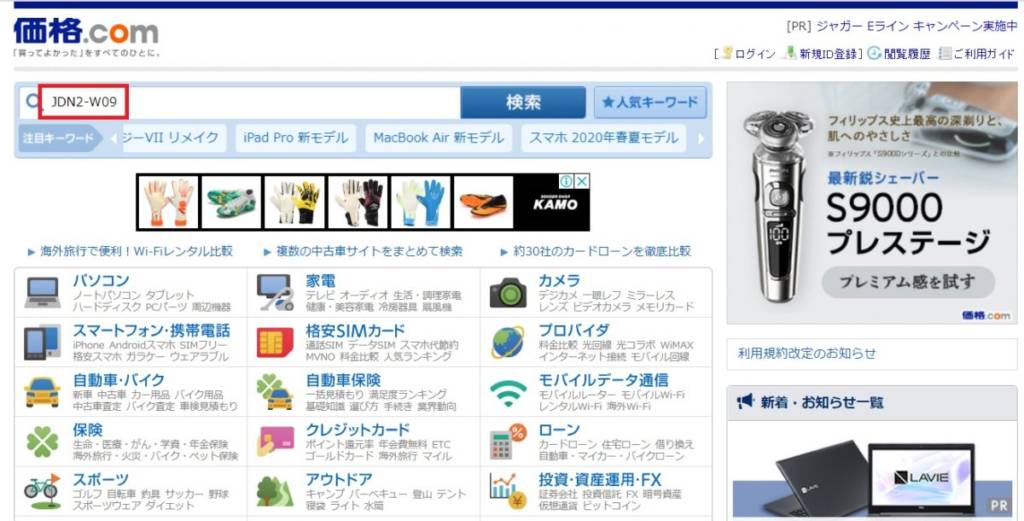Click the 格安SIMカード SIM card icon
This screenshot has height=521, width=1024.
coord(275,342)
